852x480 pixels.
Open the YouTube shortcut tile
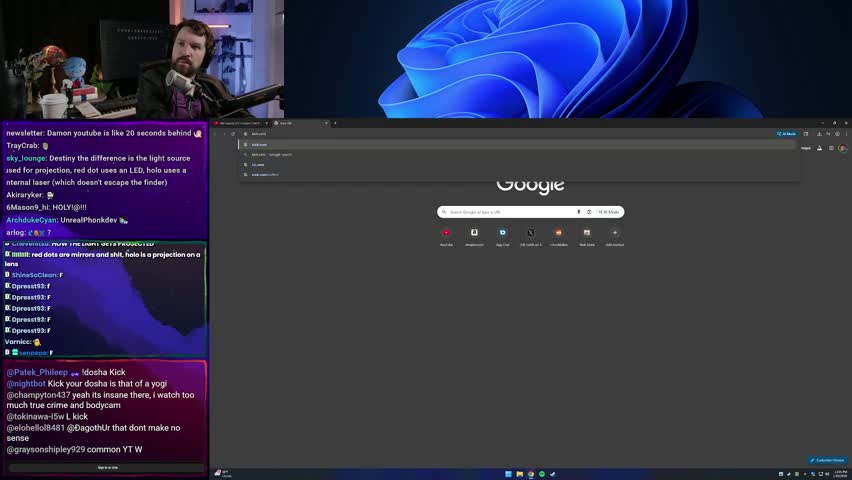pos(446,233)
